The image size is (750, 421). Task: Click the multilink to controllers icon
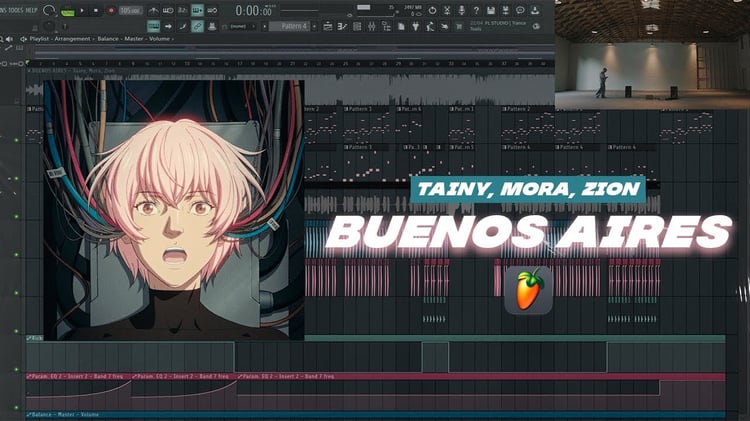click(212, 26)
